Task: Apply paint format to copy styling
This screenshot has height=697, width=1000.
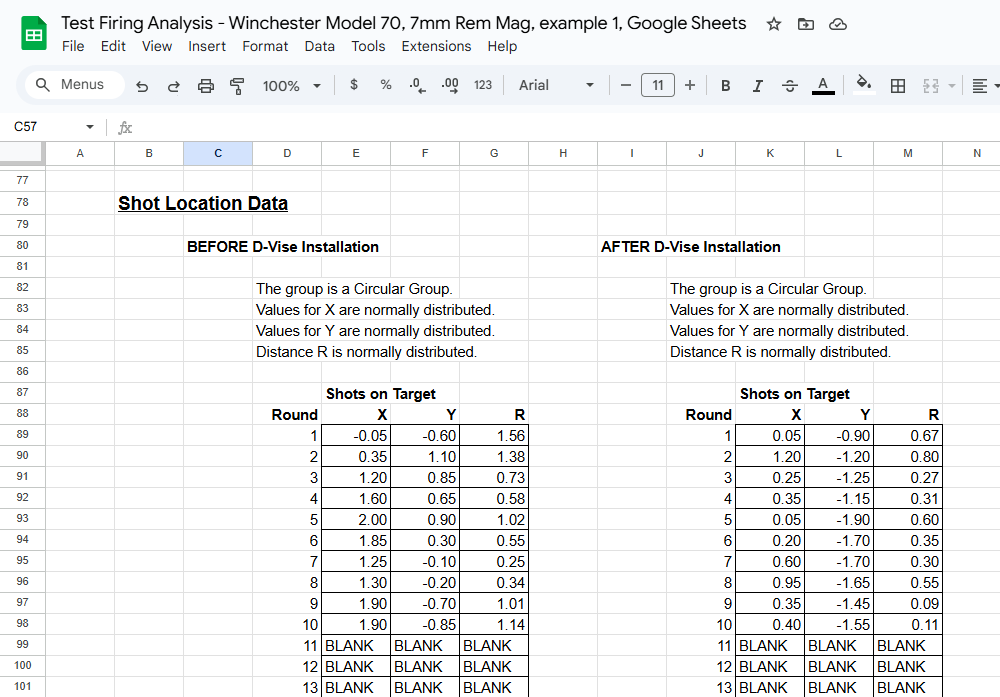Action: (237, 85)
